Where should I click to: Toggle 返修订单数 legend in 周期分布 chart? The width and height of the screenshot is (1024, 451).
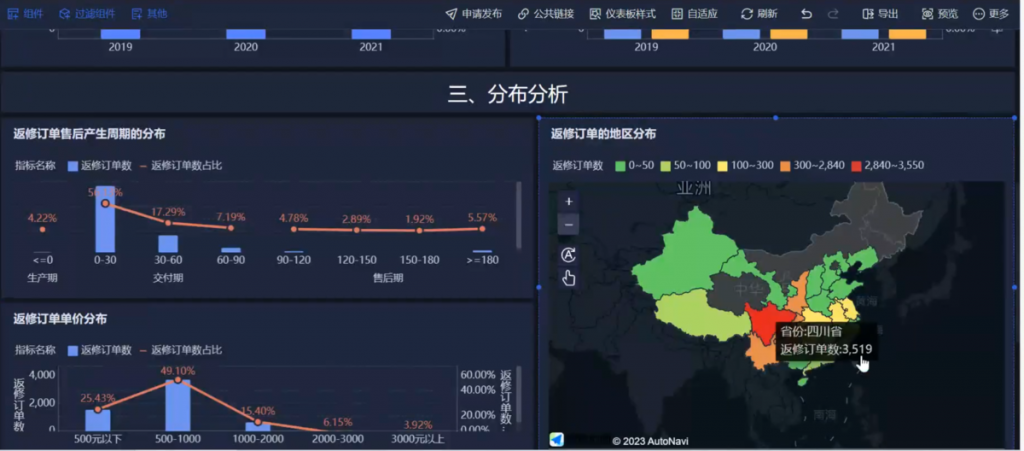click(99, 166)
